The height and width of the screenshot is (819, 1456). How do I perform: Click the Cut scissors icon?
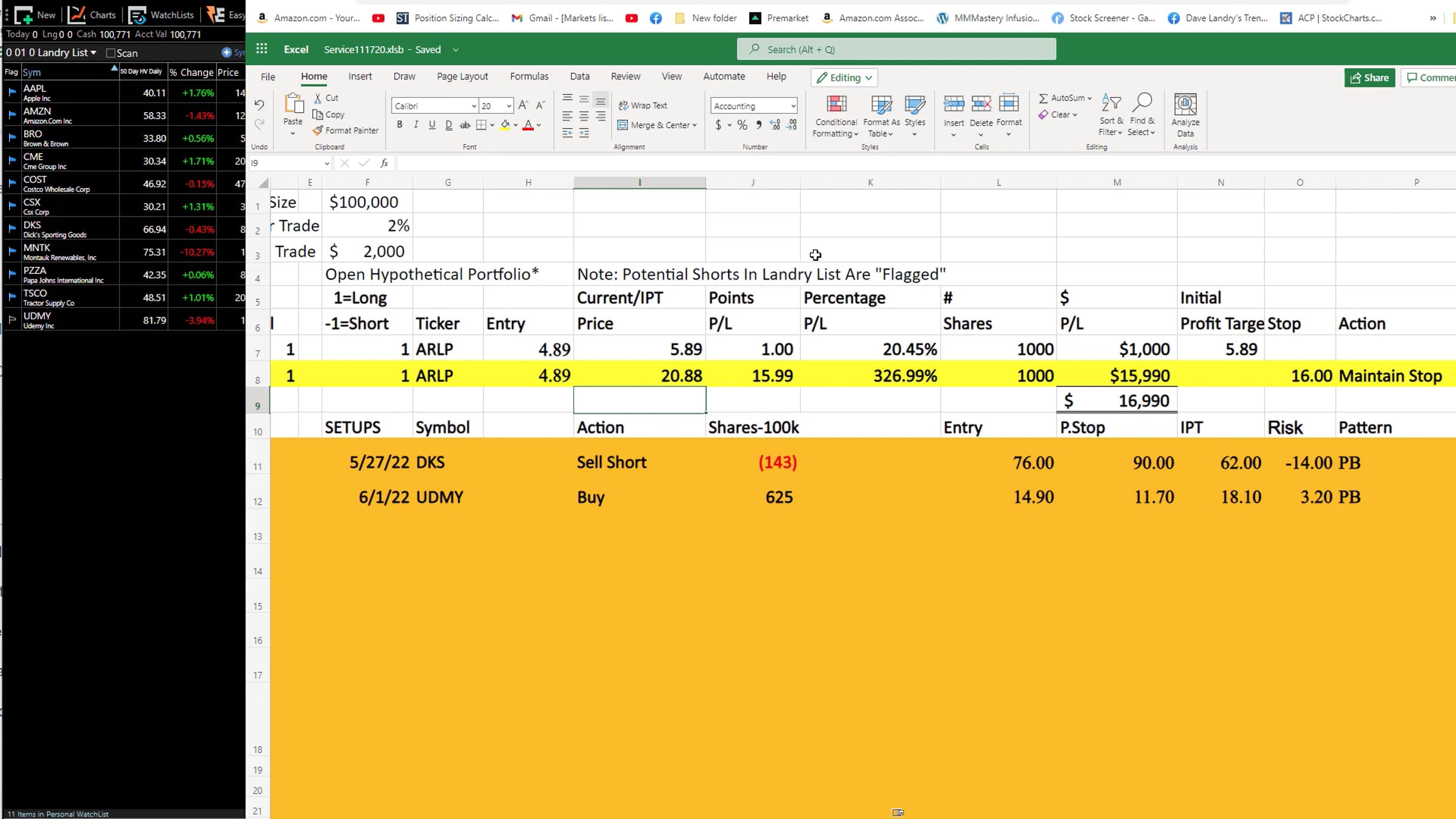pyautogui.click(x=318, y=98)
